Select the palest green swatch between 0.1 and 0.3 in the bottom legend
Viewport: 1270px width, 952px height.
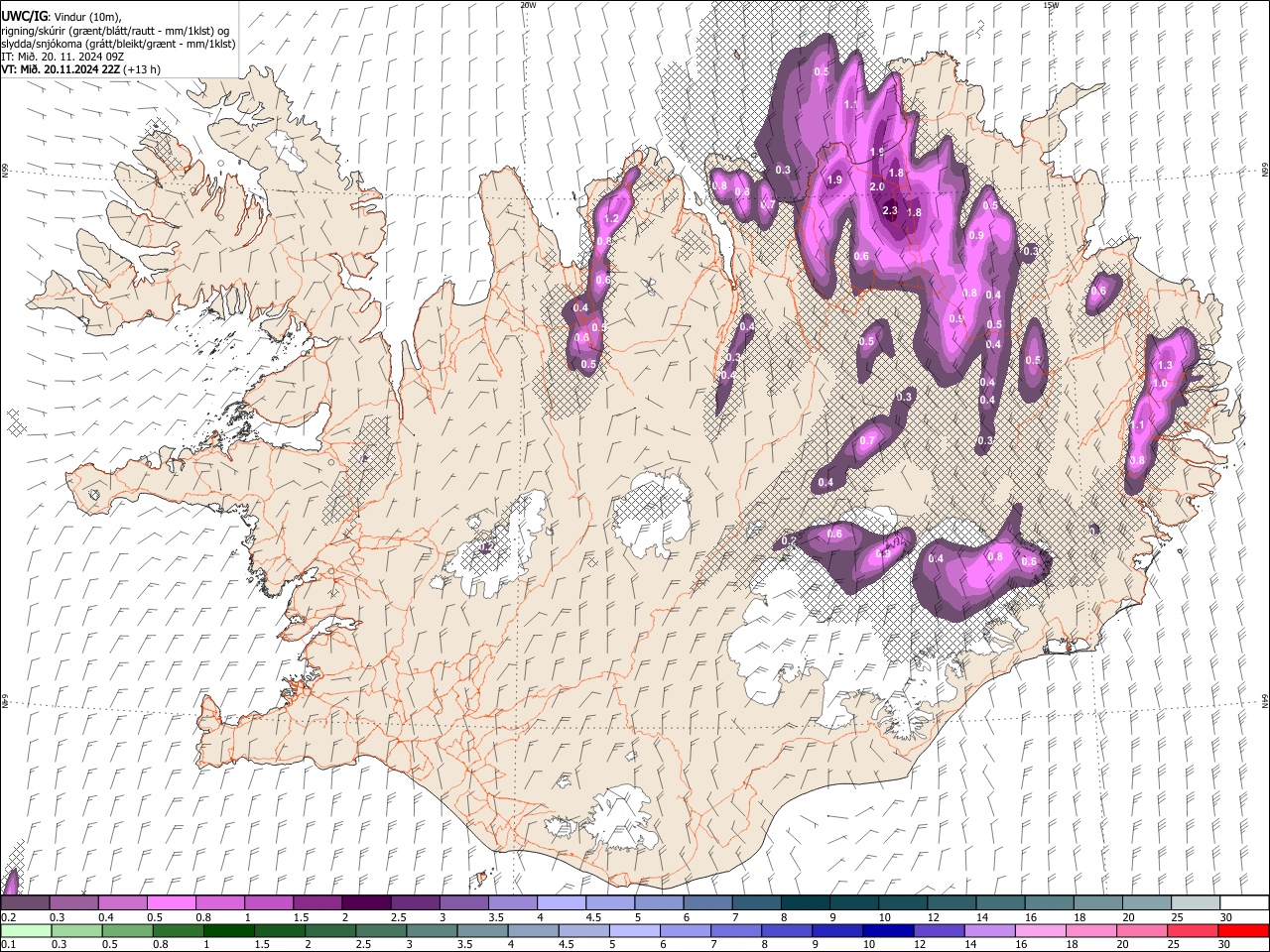(x=26, y=931)
